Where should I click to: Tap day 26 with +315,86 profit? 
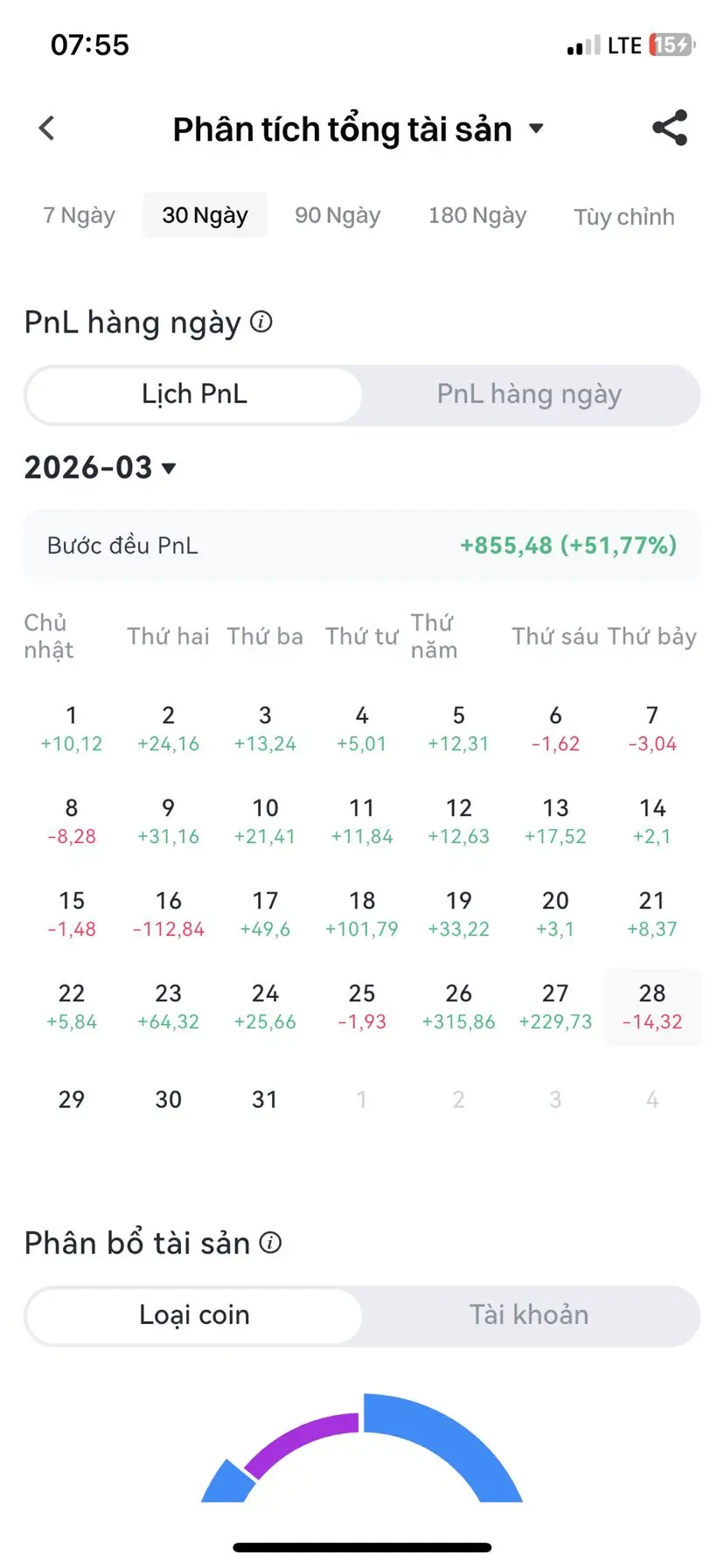(x=458, y=1007)
